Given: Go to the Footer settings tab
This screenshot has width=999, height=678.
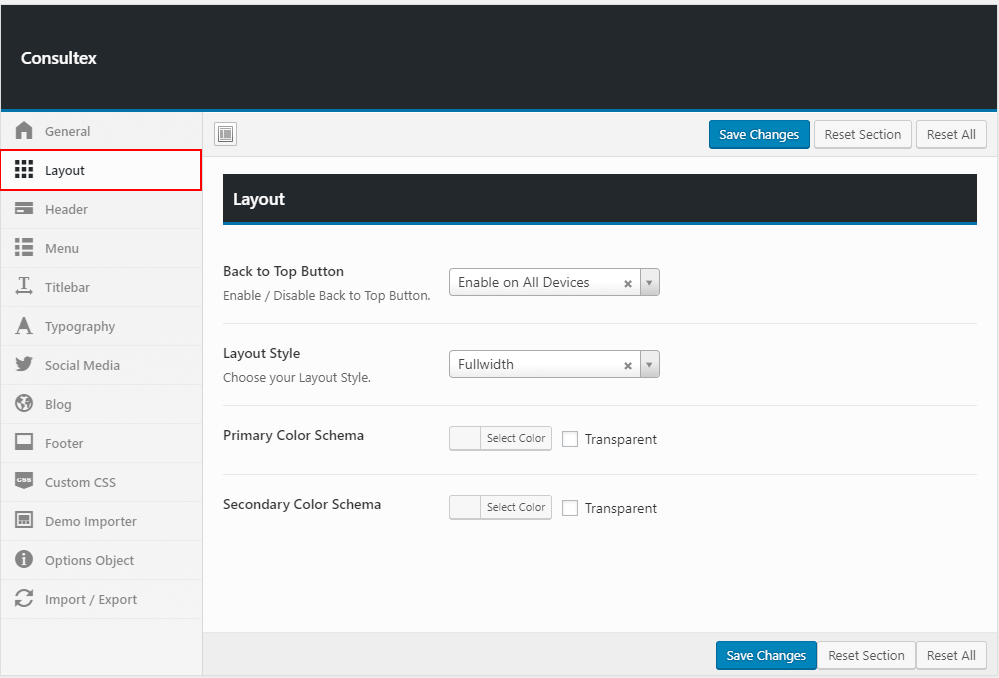Looking at the screenshot, I should [x=64, y=443].
